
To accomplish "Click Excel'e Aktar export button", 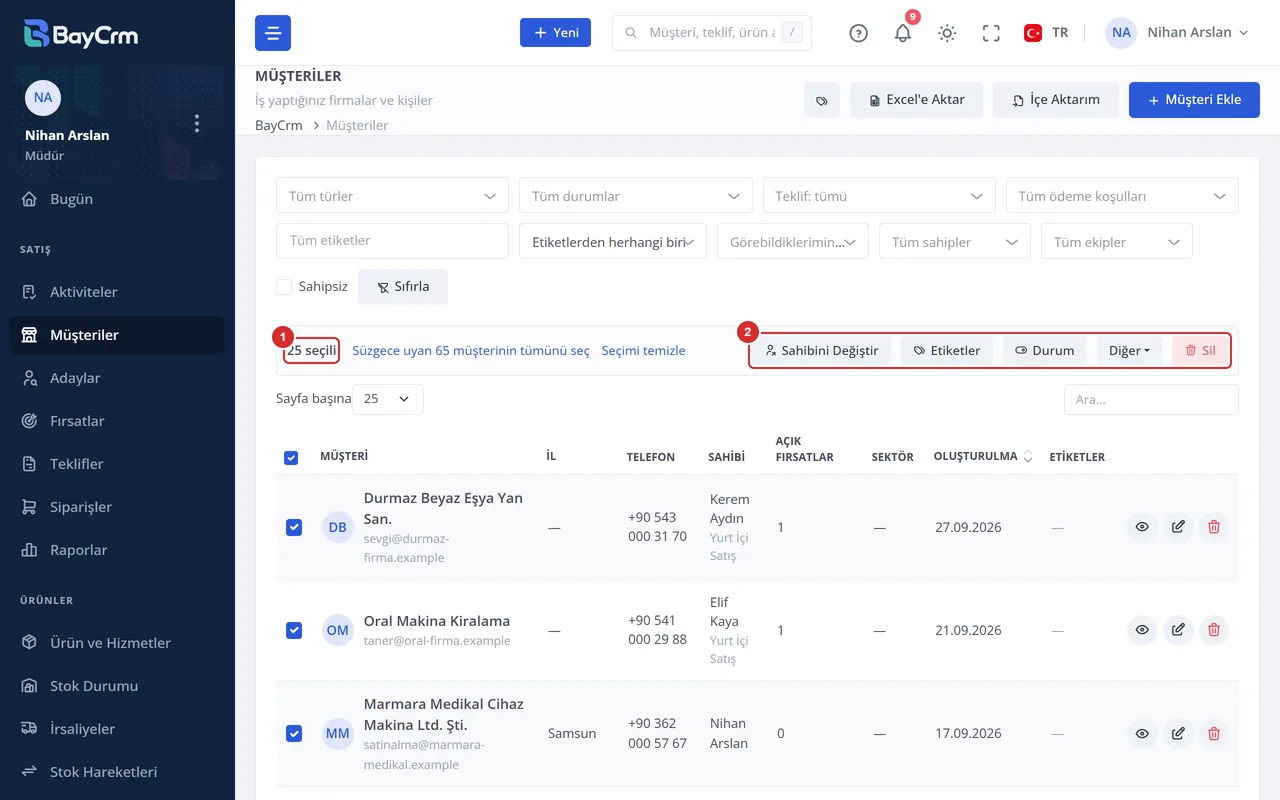I will pos(917,100).
